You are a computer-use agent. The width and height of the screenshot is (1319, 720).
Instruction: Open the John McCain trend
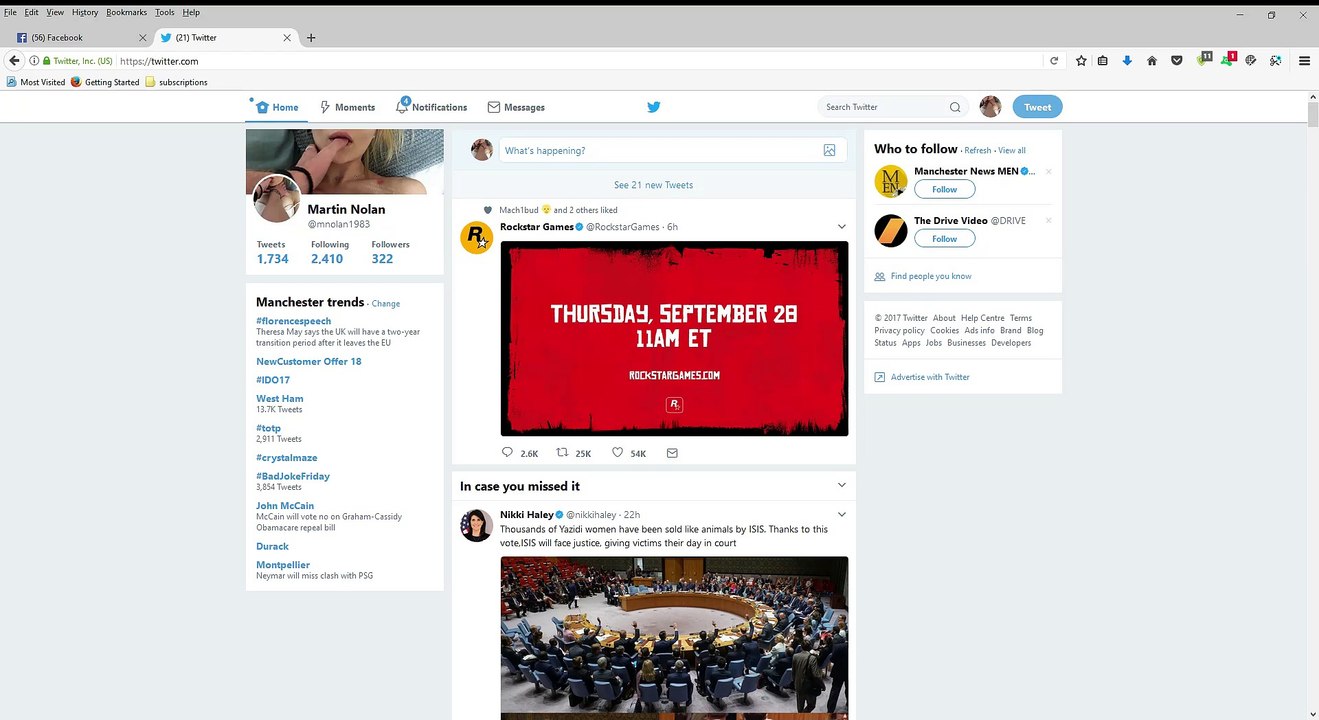[x=285, y=506]
